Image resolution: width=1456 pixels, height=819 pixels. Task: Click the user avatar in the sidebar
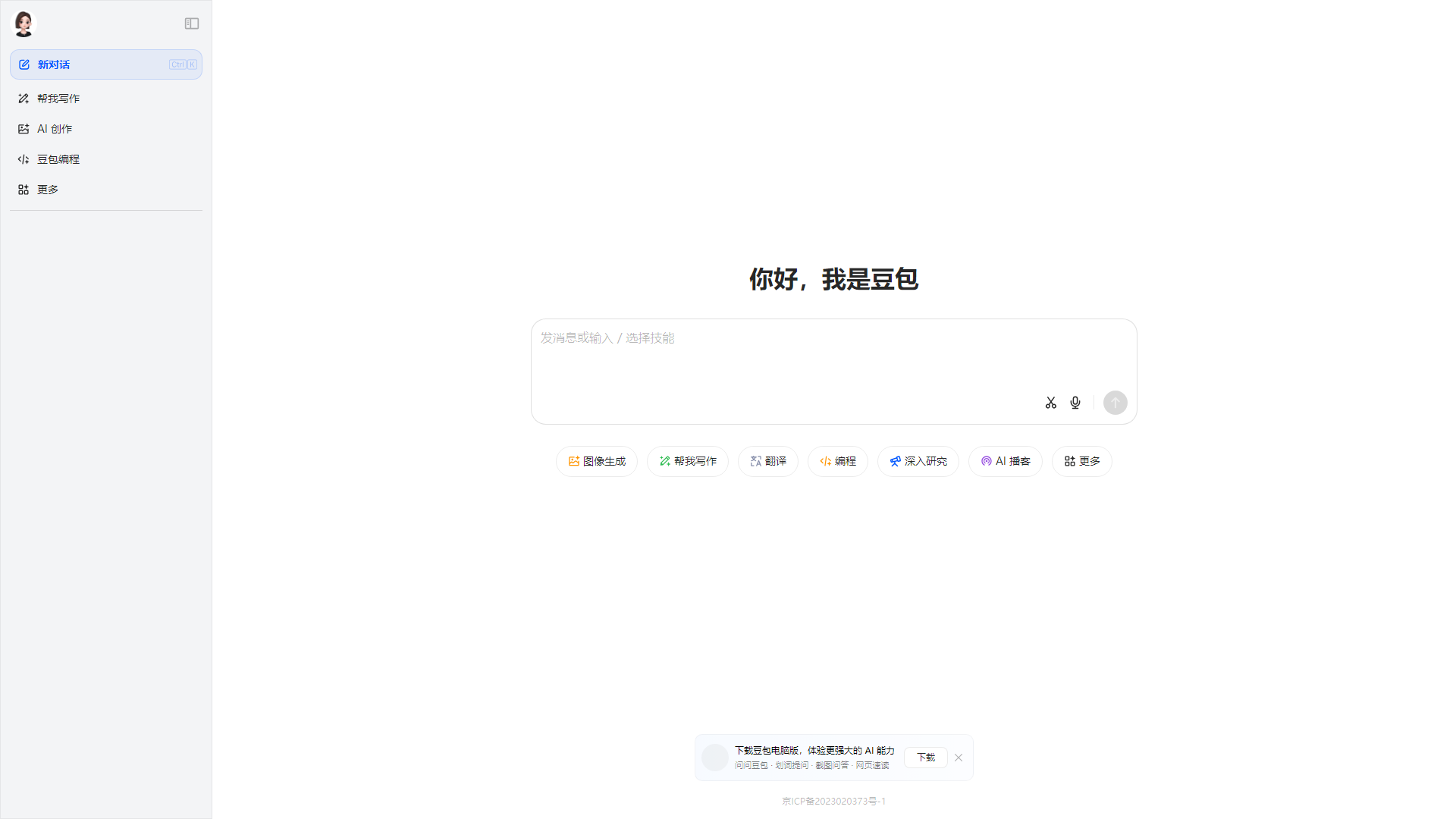point(23,24)
